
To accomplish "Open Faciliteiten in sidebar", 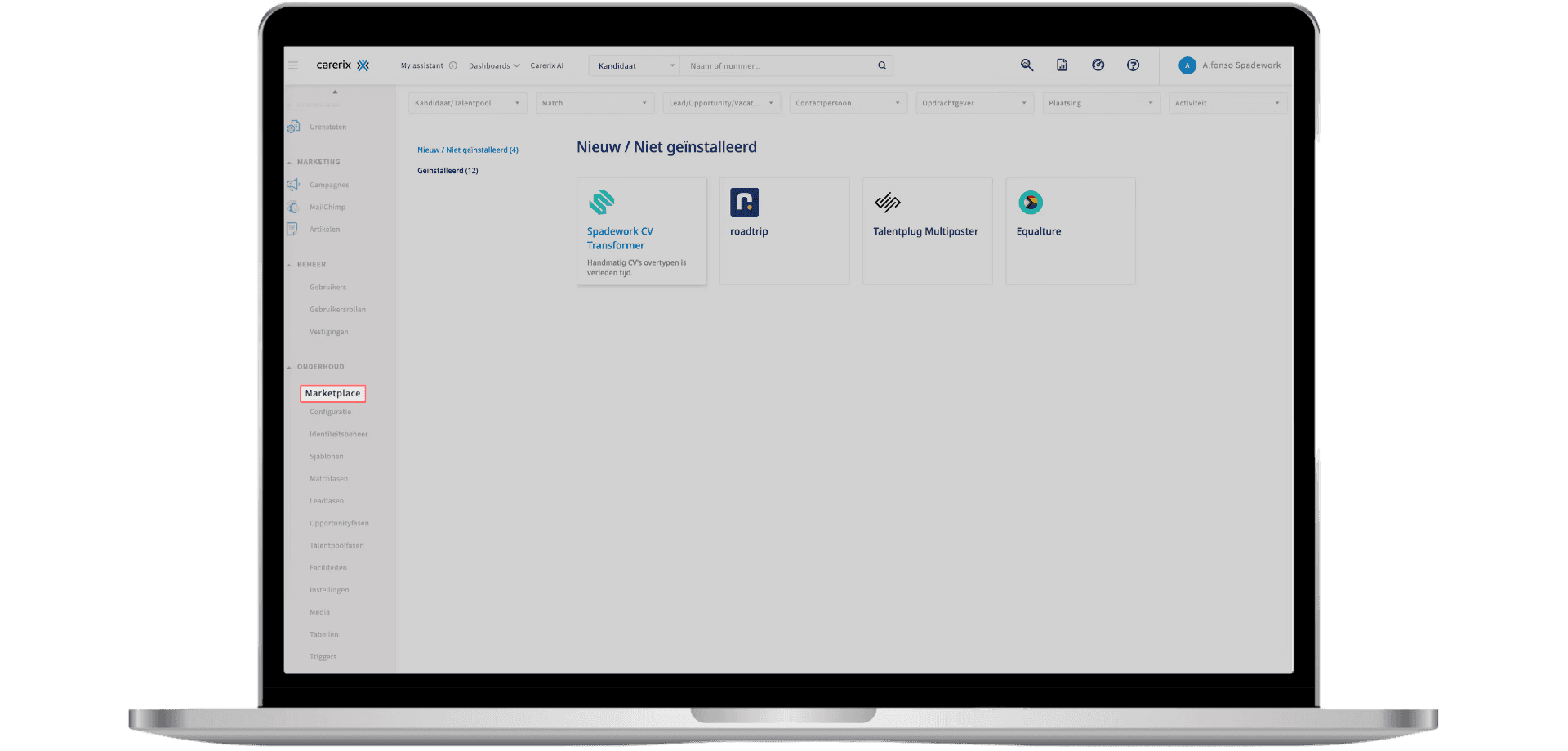I will click(x=328, y=568).
